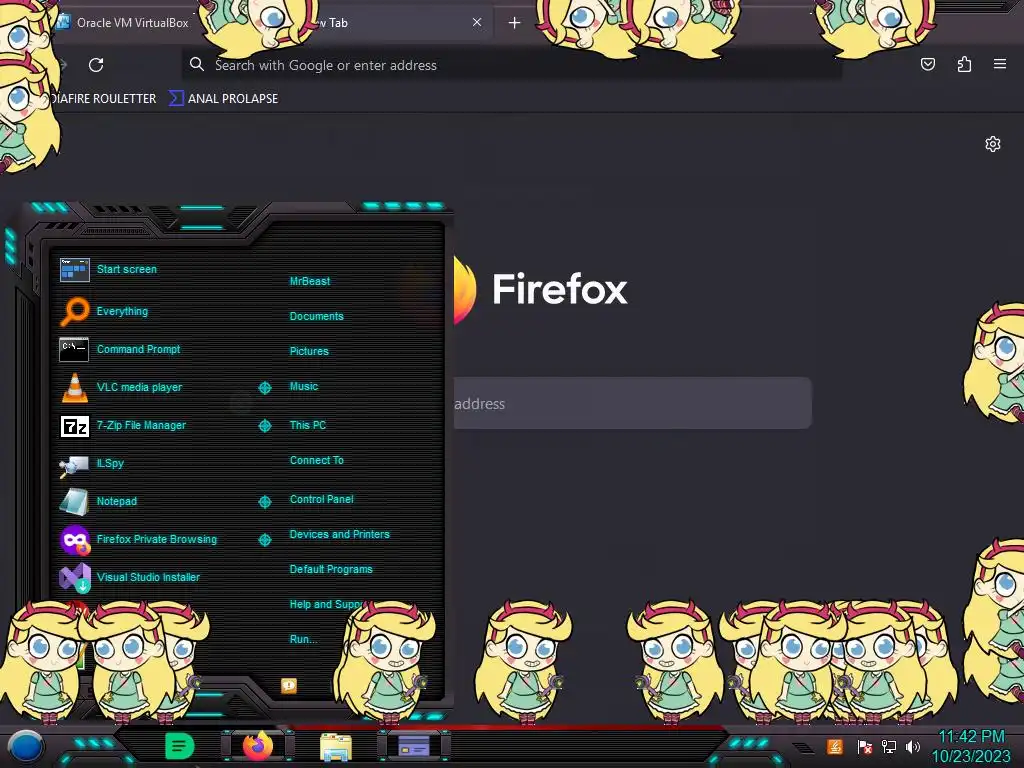The width and height of the screenshot is (1024, 768).
Task: Open green app on taskbar
Action: pos(179,746)
